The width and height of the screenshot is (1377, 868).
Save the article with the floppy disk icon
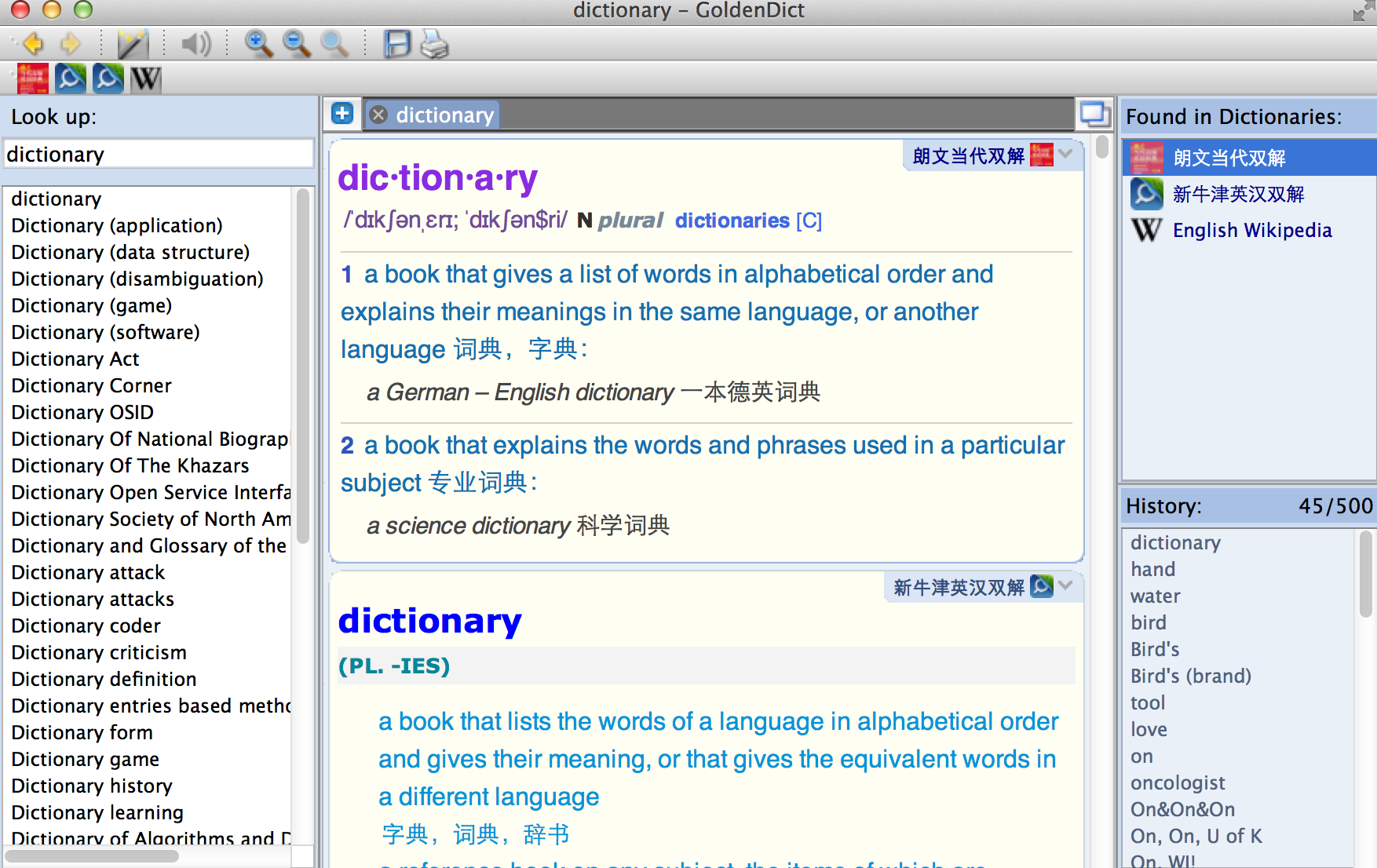[x=397, y=44]
